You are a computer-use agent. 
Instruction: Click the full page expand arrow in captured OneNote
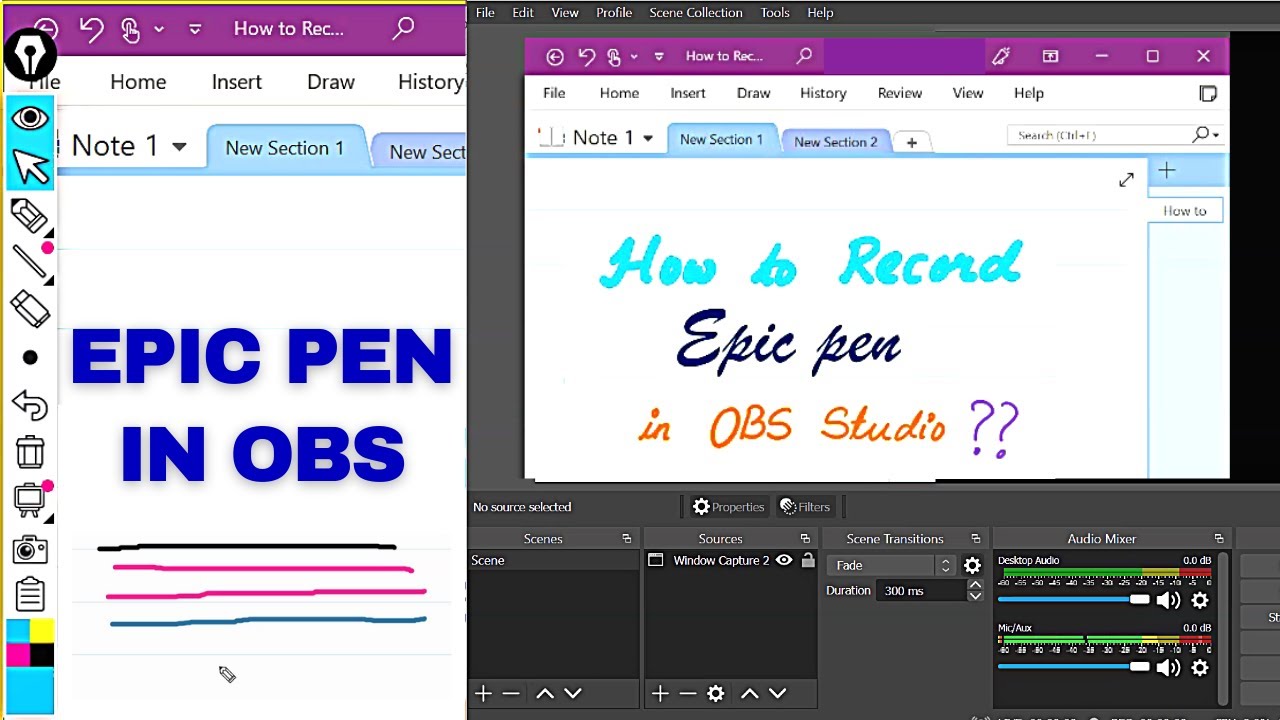click(1126, 180)
